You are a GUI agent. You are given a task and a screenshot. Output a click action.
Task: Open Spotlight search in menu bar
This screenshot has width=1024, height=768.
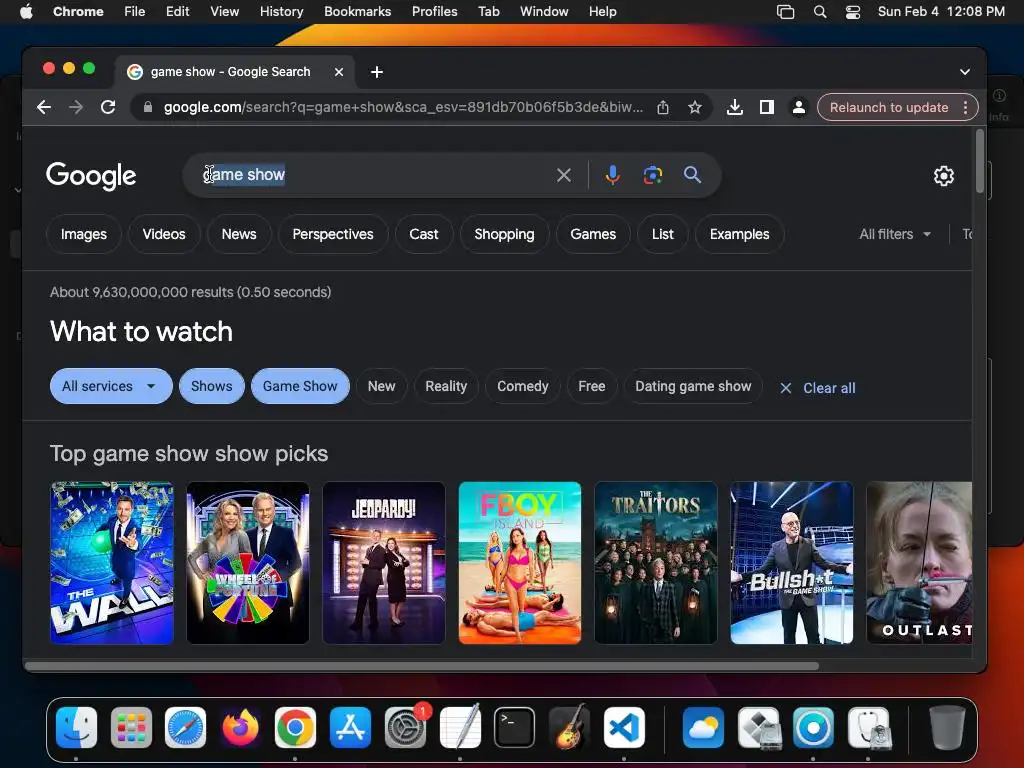tap(820, 12)
